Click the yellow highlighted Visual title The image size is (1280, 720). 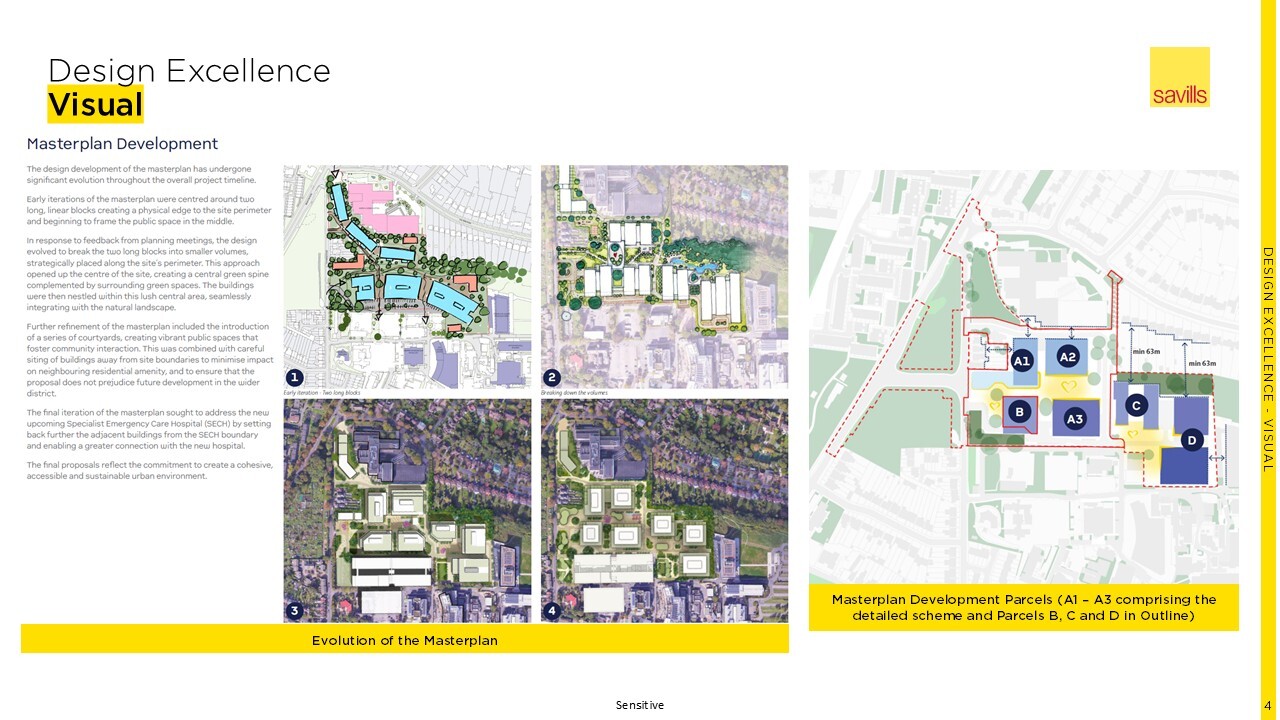coord(96,104)
